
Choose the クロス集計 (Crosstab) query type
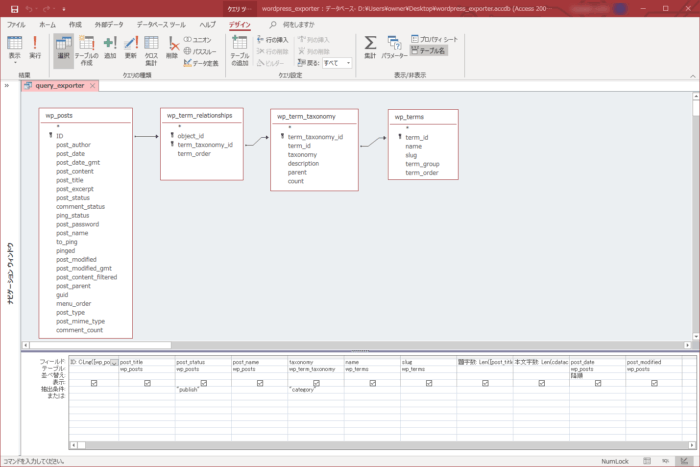coord(151,50)
